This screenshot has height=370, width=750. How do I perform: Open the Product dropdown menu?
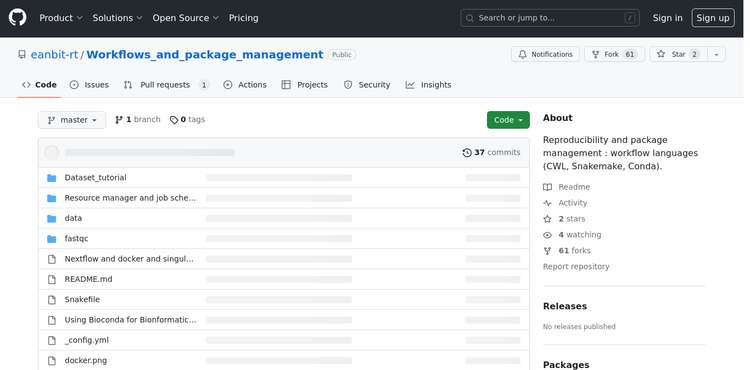[61, 18]
